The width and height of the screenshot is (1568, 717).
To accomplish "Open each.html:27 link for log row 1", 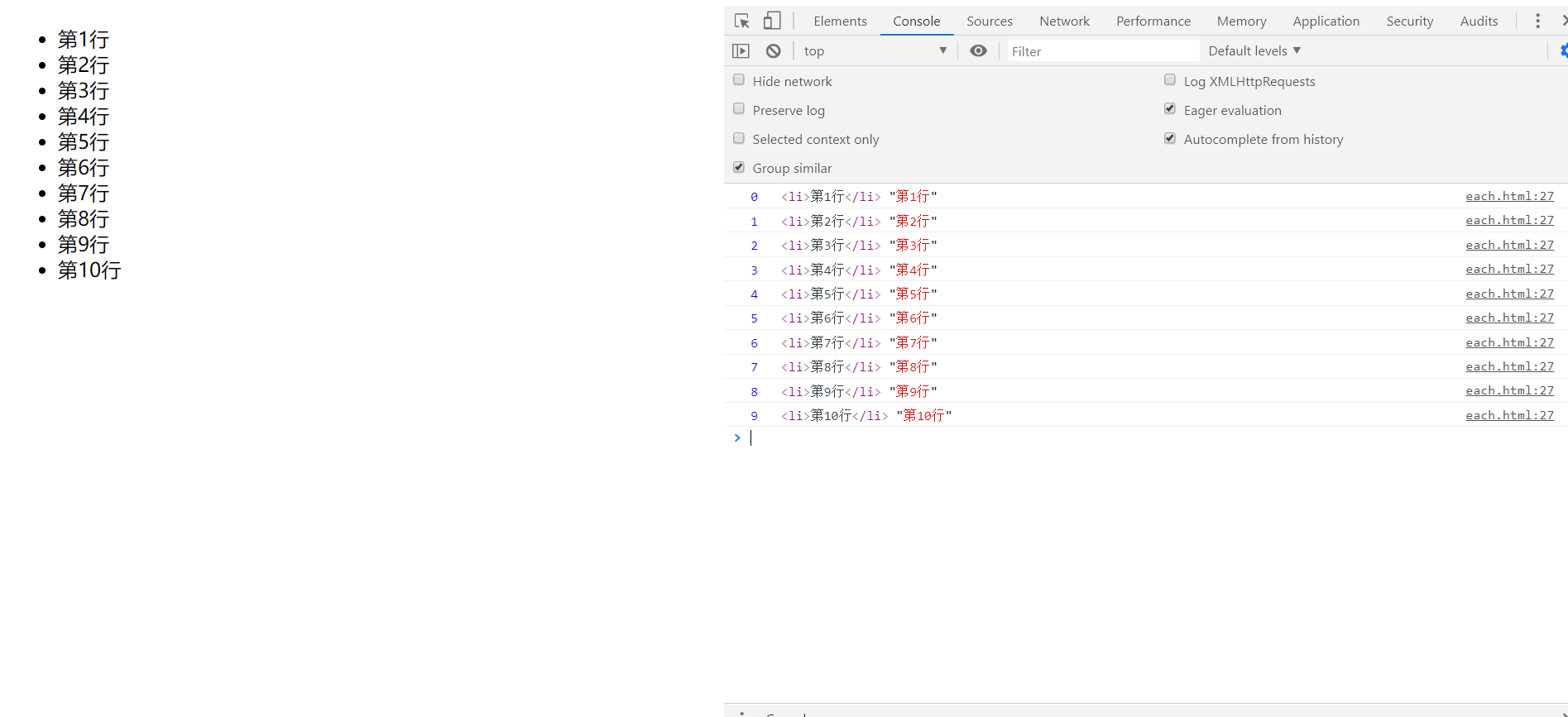I will (x=1509, y=220).
